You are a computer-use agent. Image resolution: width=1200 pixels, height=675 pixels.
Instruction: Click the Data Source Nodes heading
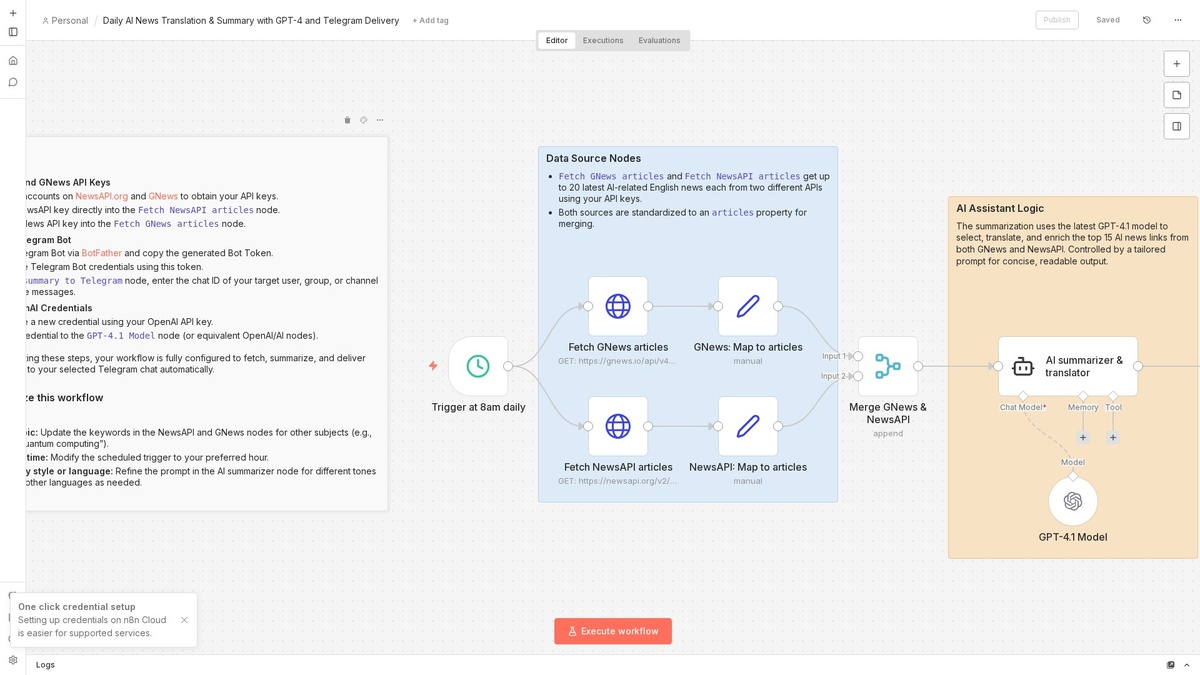click(x=593, y=158)
